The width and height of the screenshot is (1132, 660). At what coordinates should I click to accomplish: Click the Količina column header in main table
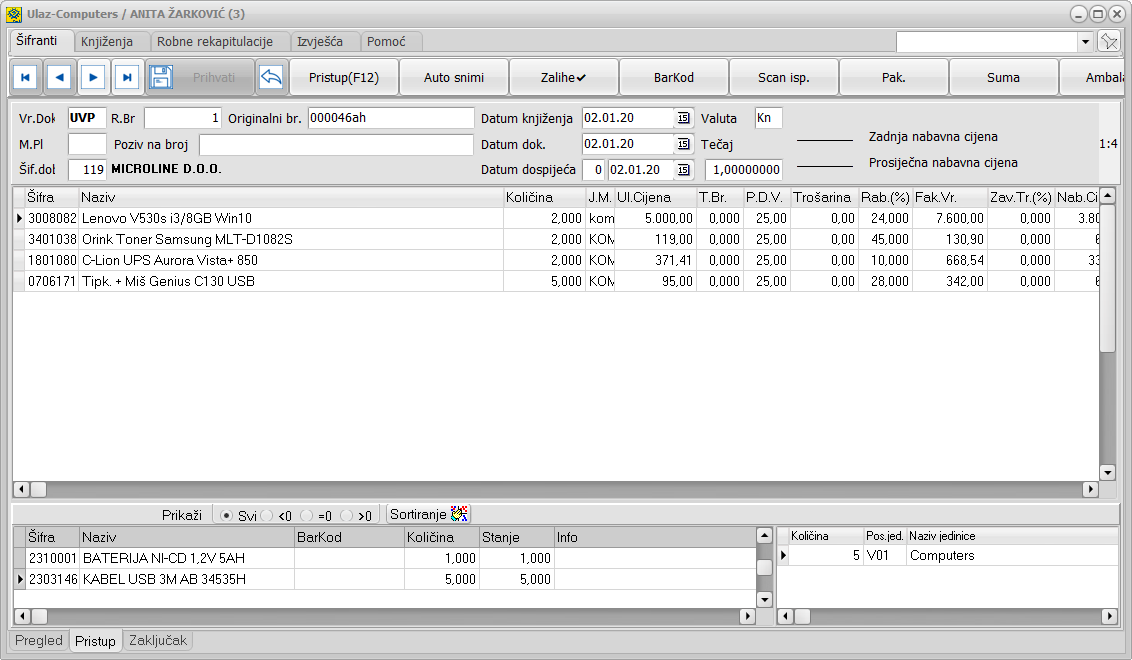[544, 197]
